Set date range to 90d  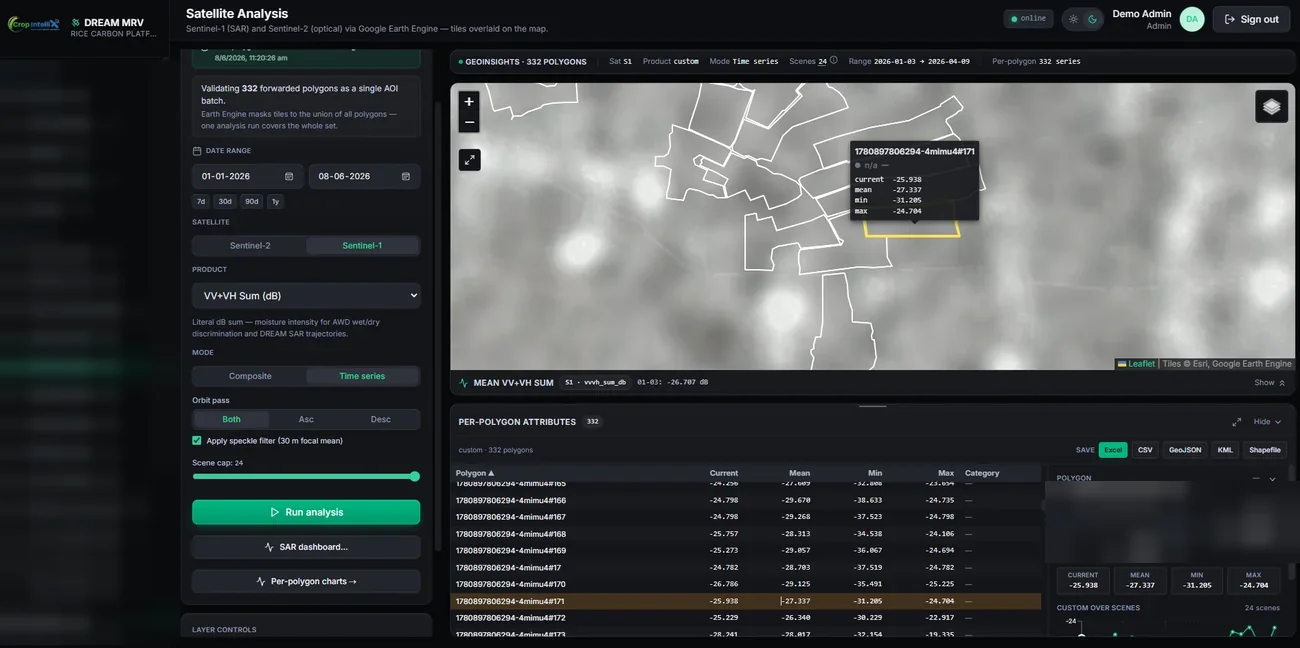coord(252,201)
